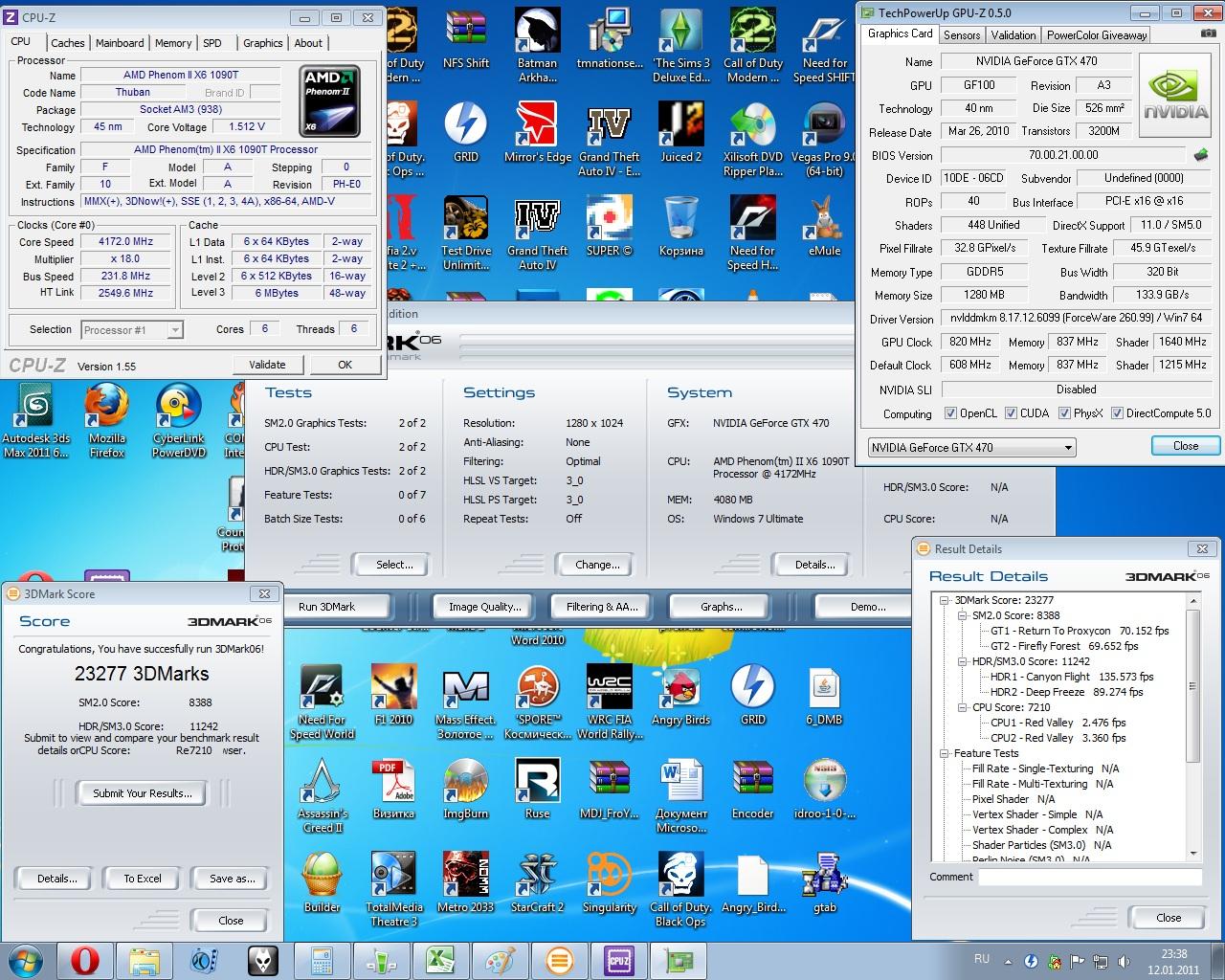This screenshot has width=1225, height=980.
Task: Launch Assassin's Creed II shortcut
Action: [323, 794]
